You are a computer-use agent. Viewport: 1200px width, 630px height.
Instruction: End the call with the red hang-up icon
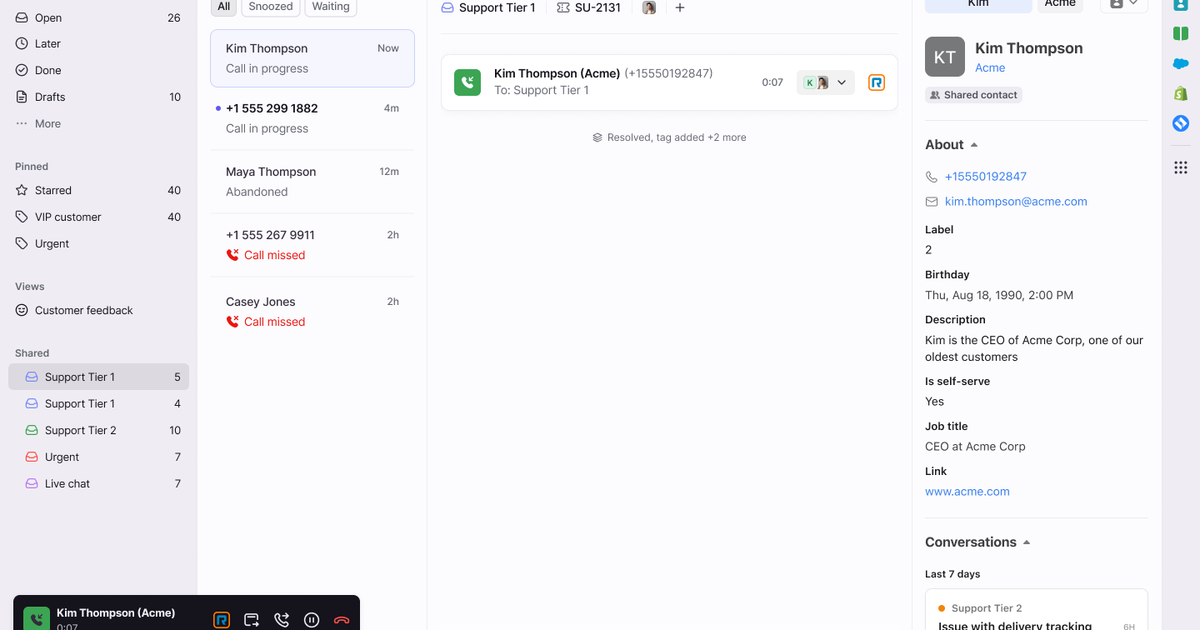[341, 619]
